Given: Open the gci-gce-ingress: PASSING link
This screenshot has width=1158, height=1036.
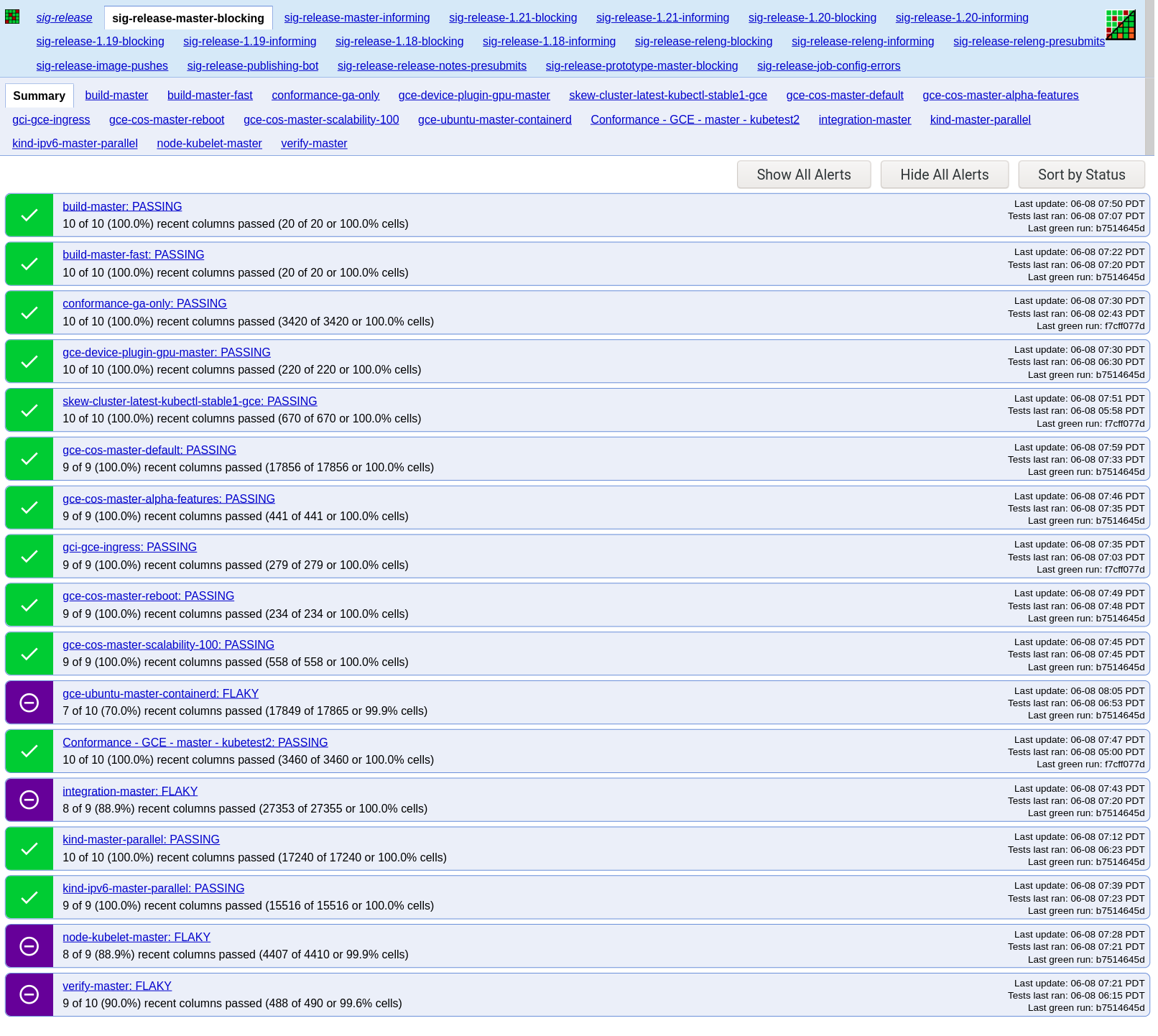Looking at the screenshot, I should tap(129, 547).
